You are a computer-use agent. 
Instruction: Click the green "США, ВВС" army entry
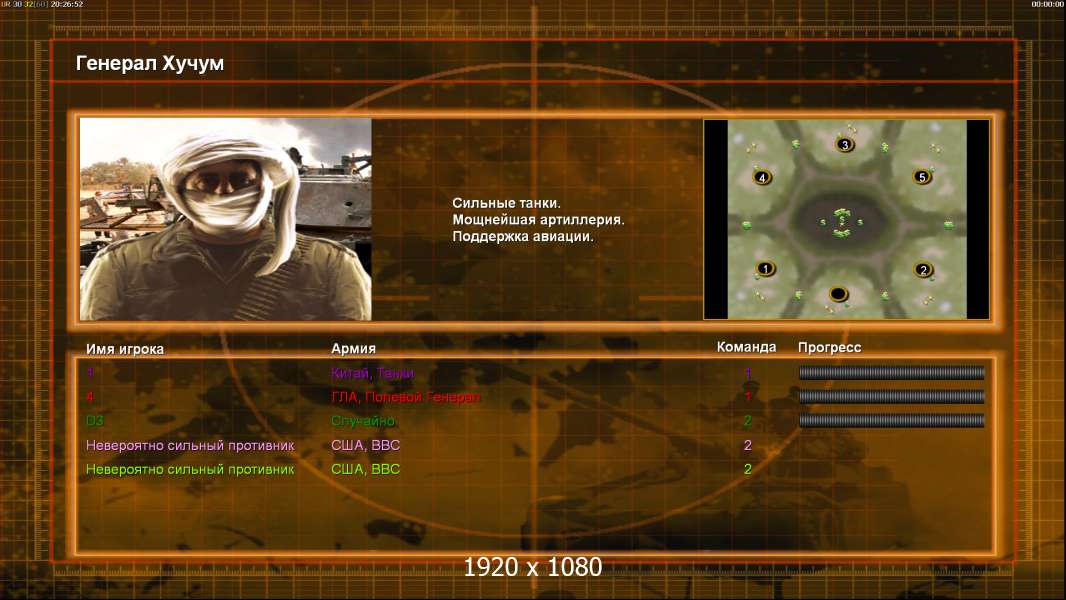366,469
